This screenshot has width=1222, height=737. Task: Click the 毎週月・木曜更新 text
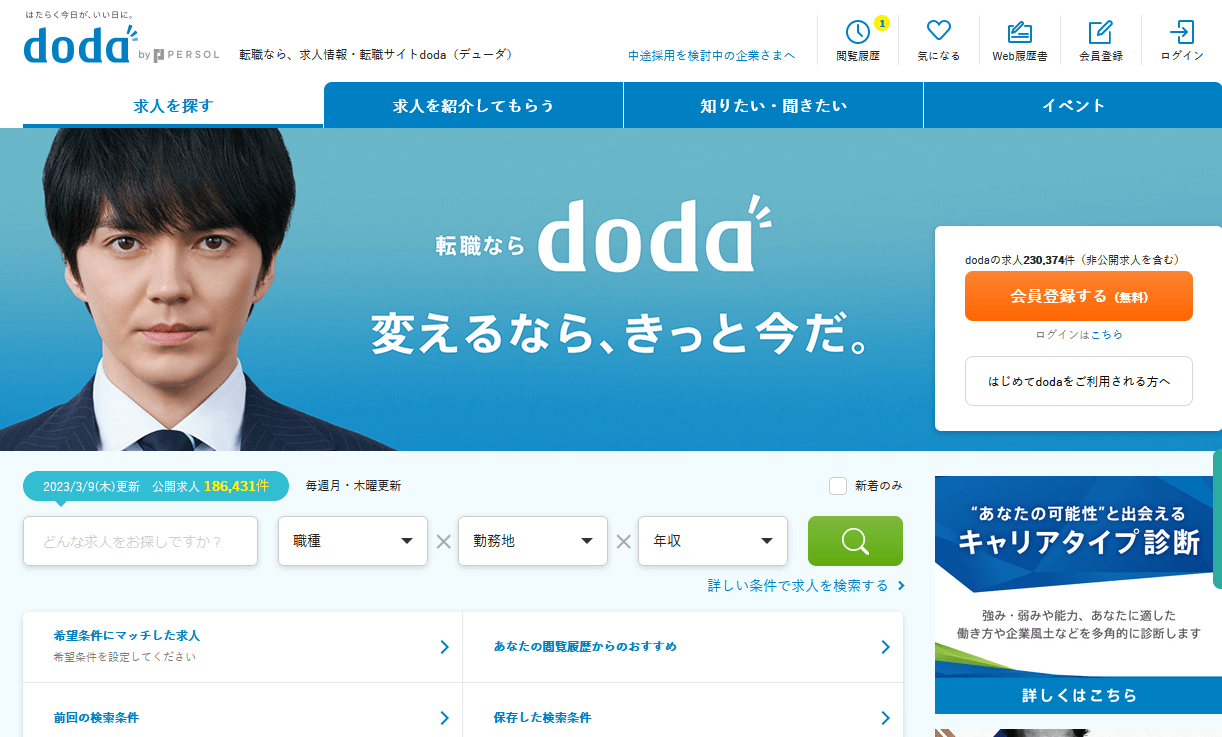coord(353,486)
